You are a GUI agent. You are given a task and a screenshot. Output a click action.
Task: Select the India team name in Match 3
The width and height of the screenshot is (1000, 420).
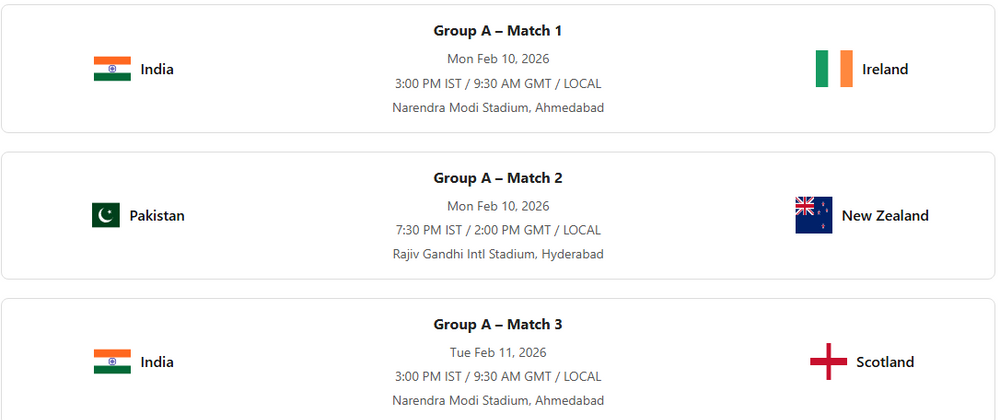157,362
